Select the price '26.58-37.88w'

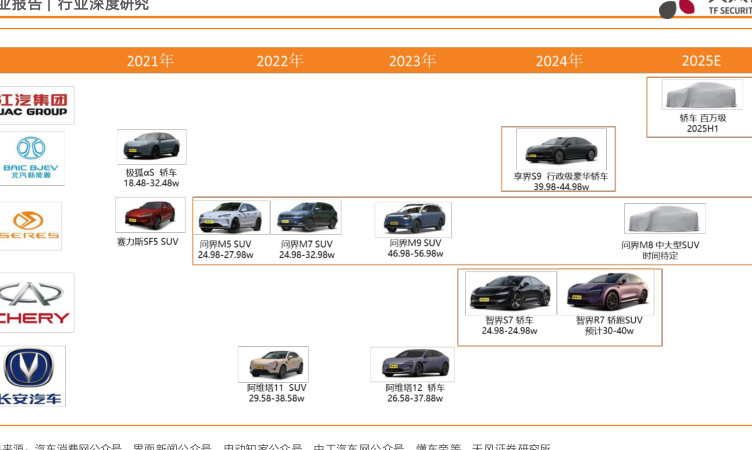[415, 398]
